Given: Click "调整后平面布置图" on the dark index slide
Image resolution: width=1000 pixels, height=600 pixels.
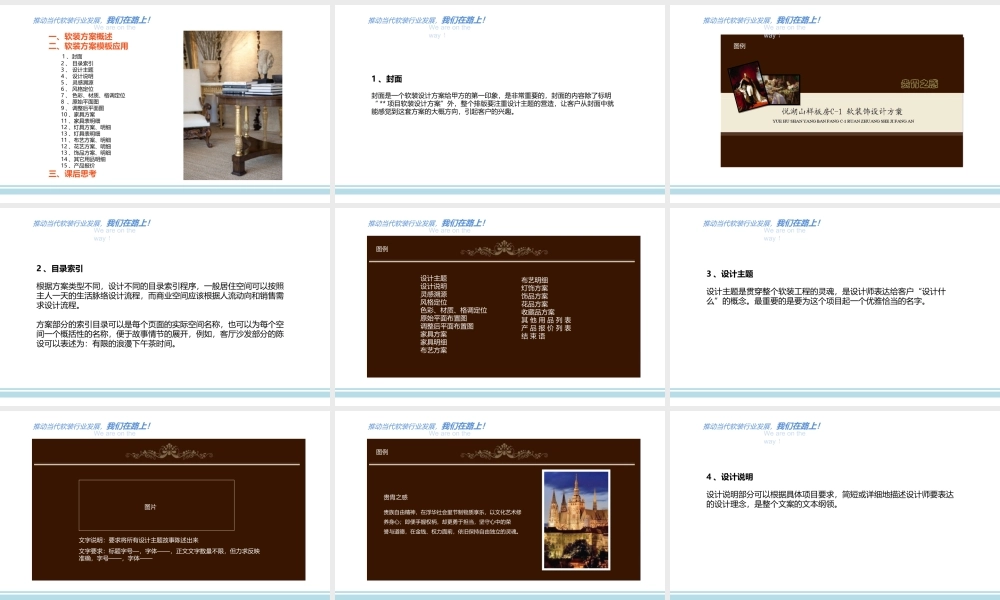Looking at the screenshot, I should point(447,326).
